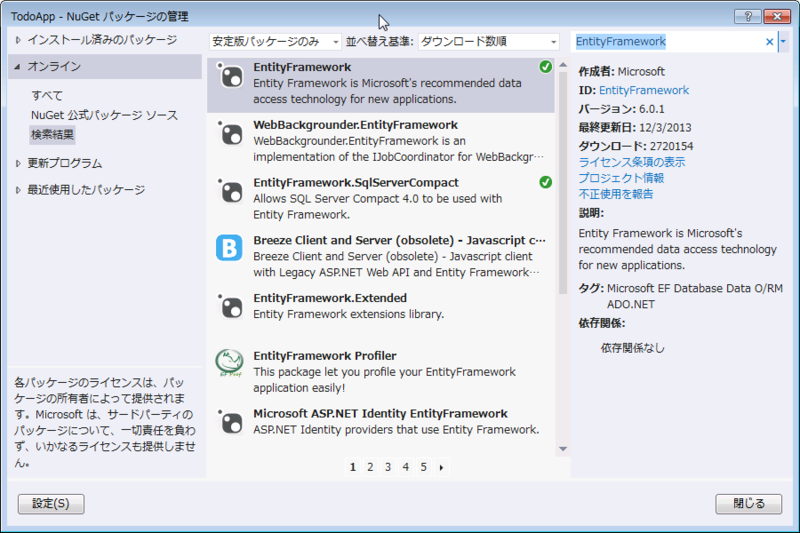Image resolution: width=800 pixels, height=533 pixels.
Task: Click installed checkmark on EntityFramework.SqlServerCompact row
Action: coord(545,182)
